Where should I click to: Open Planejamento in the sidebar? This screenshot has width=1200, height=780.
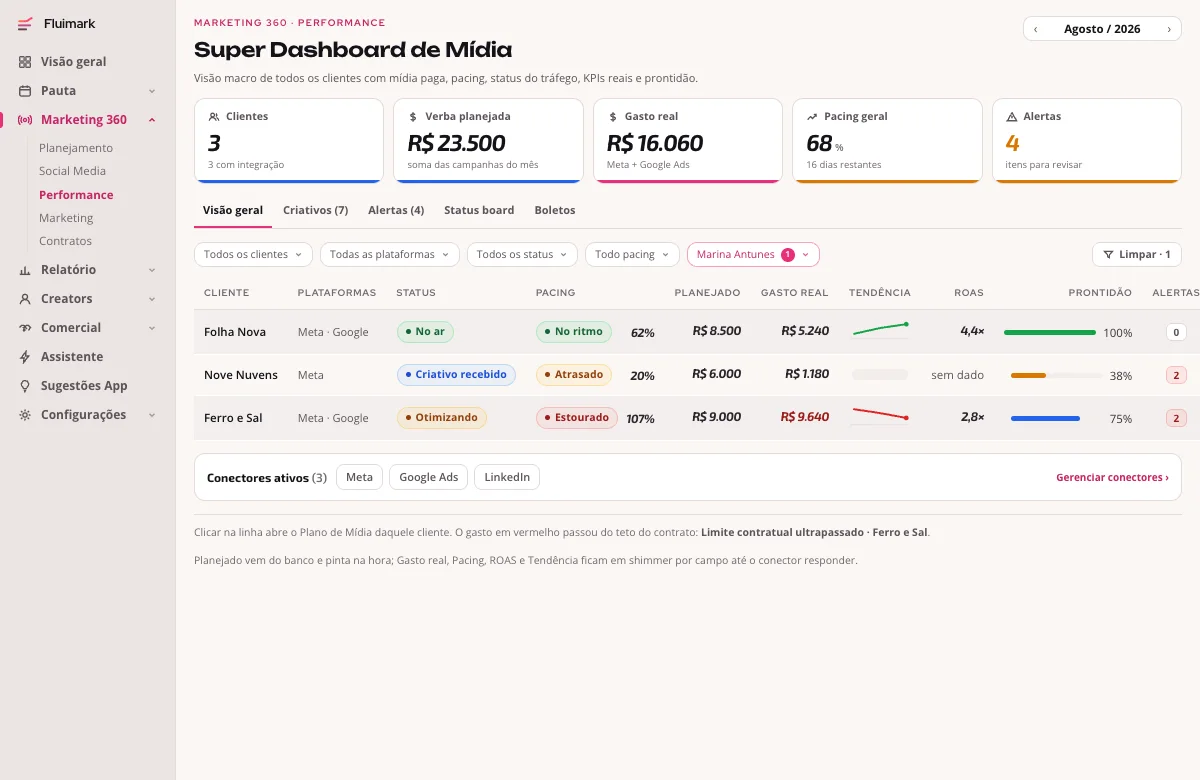coord(76,148)
